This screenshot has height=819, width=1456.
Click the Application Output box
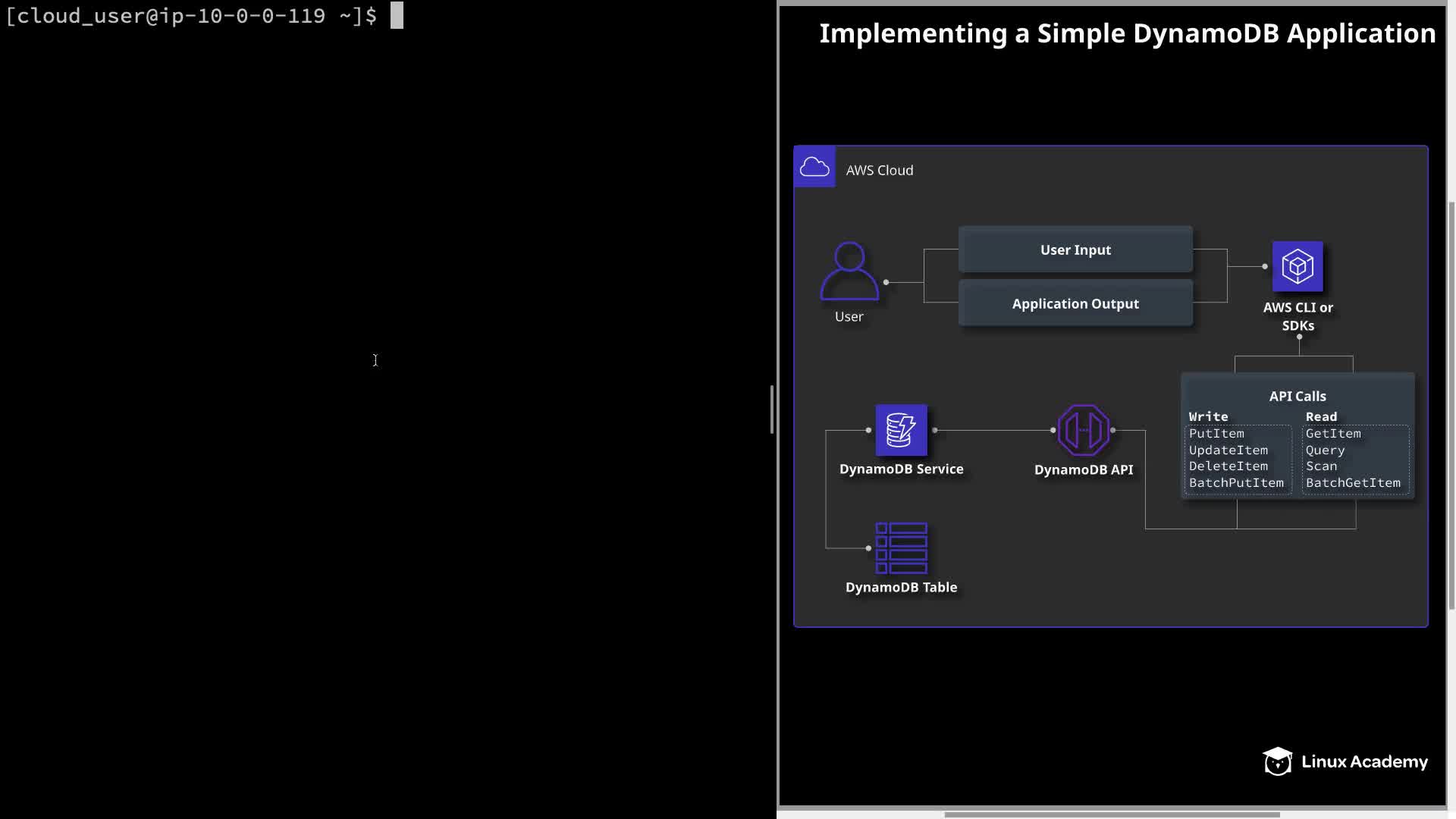click(x=1075, y=303)
